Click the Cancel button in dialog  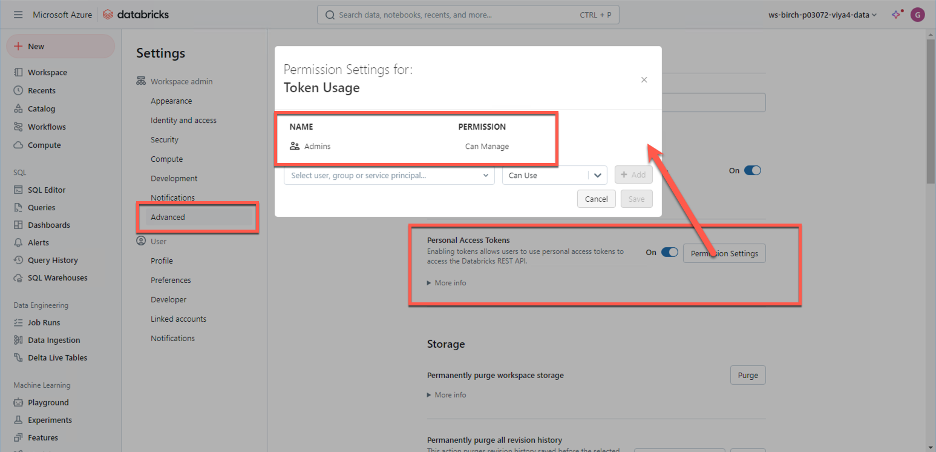point(596,199)
